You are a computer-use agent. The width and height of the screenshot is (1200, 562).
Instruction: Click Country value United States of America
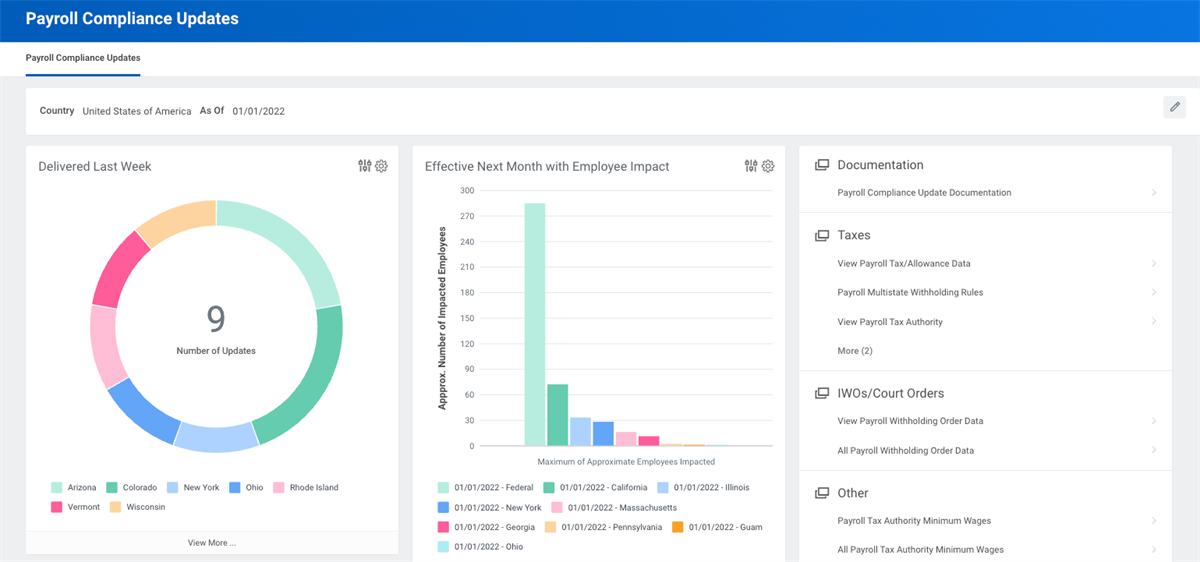click(137, 111)
